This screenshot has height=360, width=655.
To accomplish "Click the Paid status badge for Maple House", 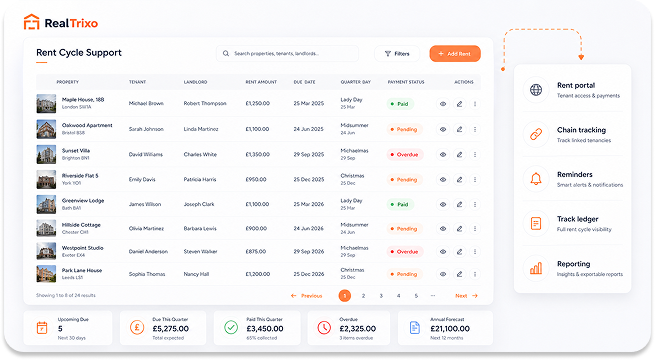I will point(400,104).
